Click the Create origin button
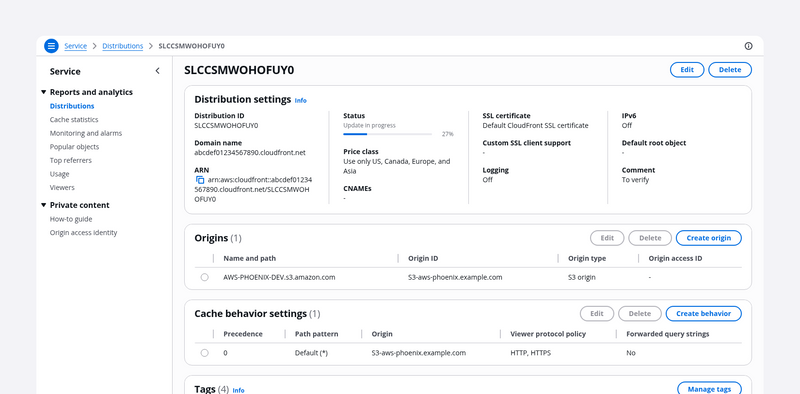The height and width of the screenshot is (394, 800). coord(709,238)
